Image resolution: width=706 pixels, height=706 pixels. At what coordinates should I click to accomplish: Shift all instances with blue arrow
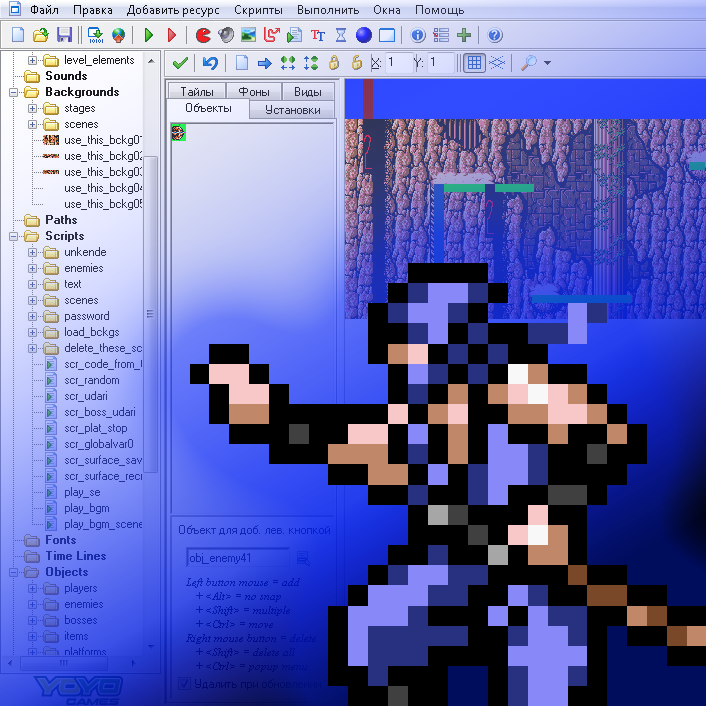[265, 63]
